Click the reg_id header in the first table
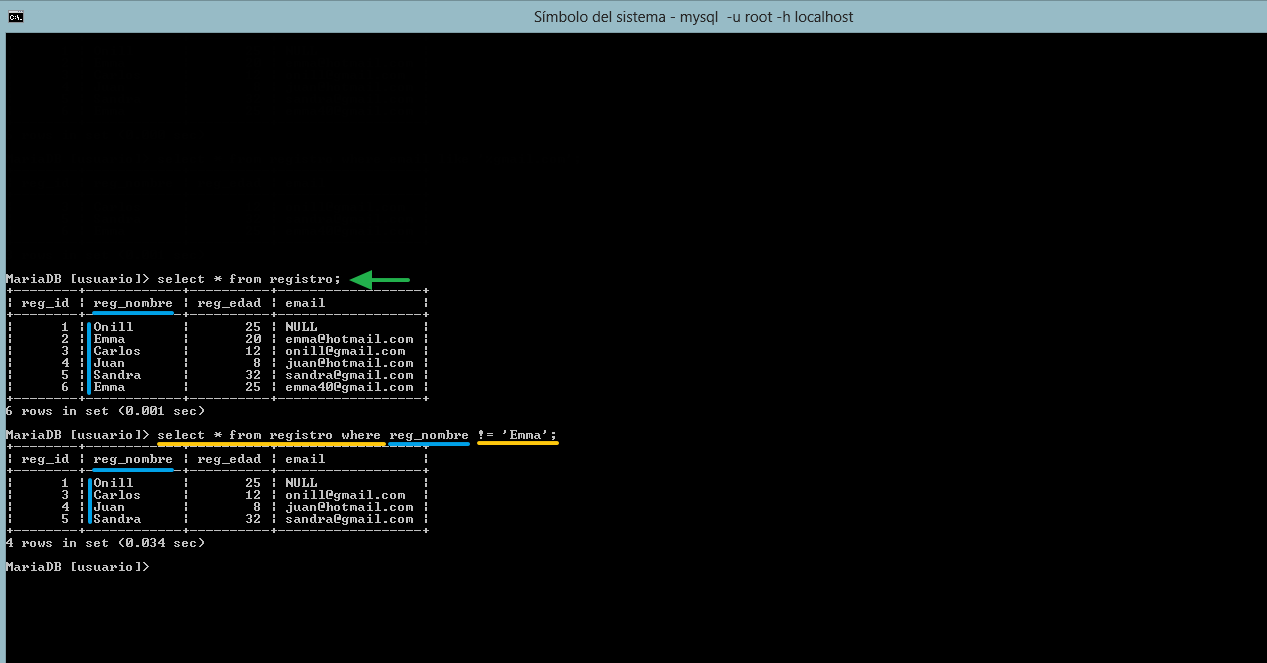 point(45,303)
